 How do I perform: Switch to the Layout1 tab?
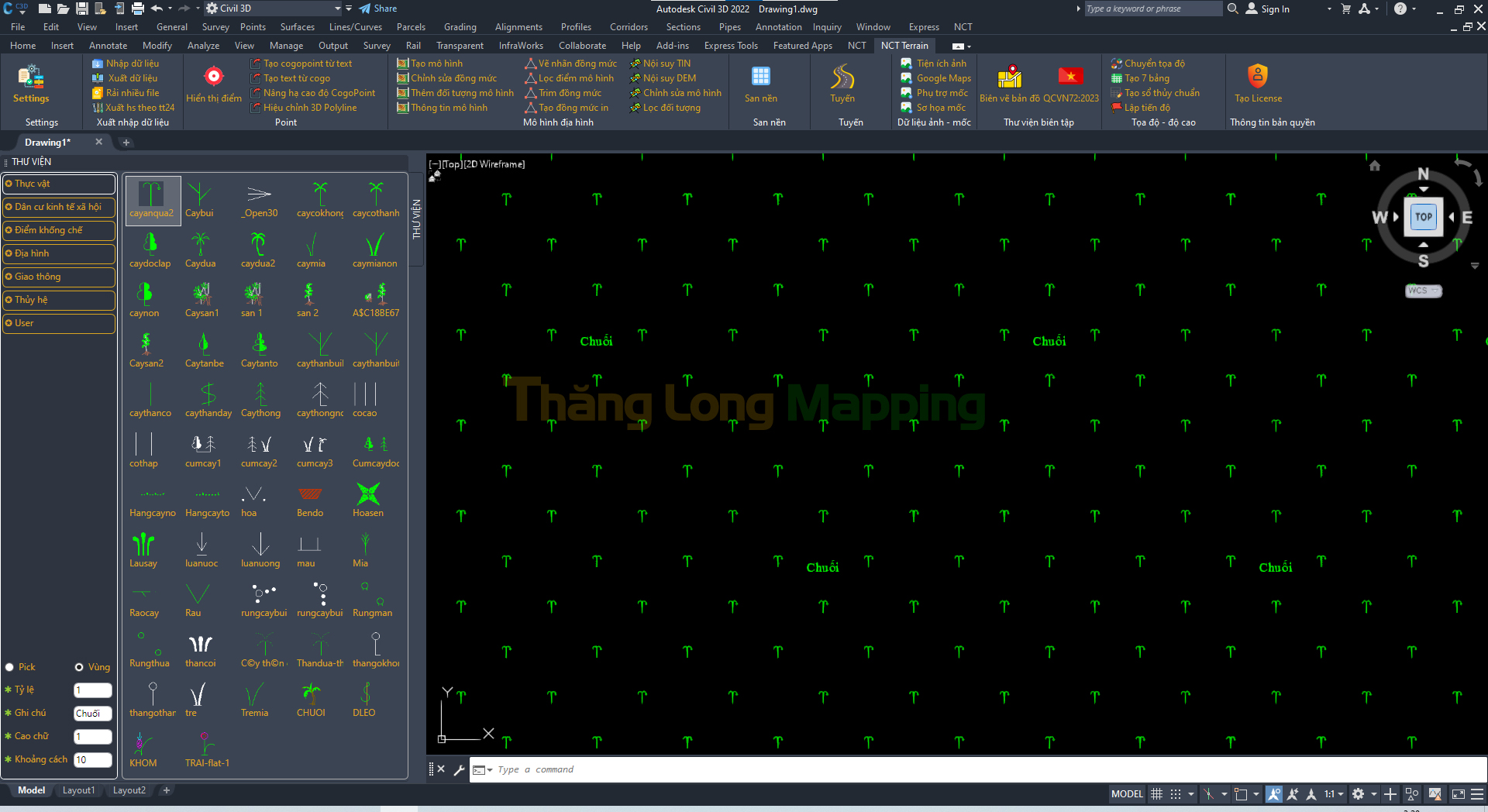click(78, 790)
